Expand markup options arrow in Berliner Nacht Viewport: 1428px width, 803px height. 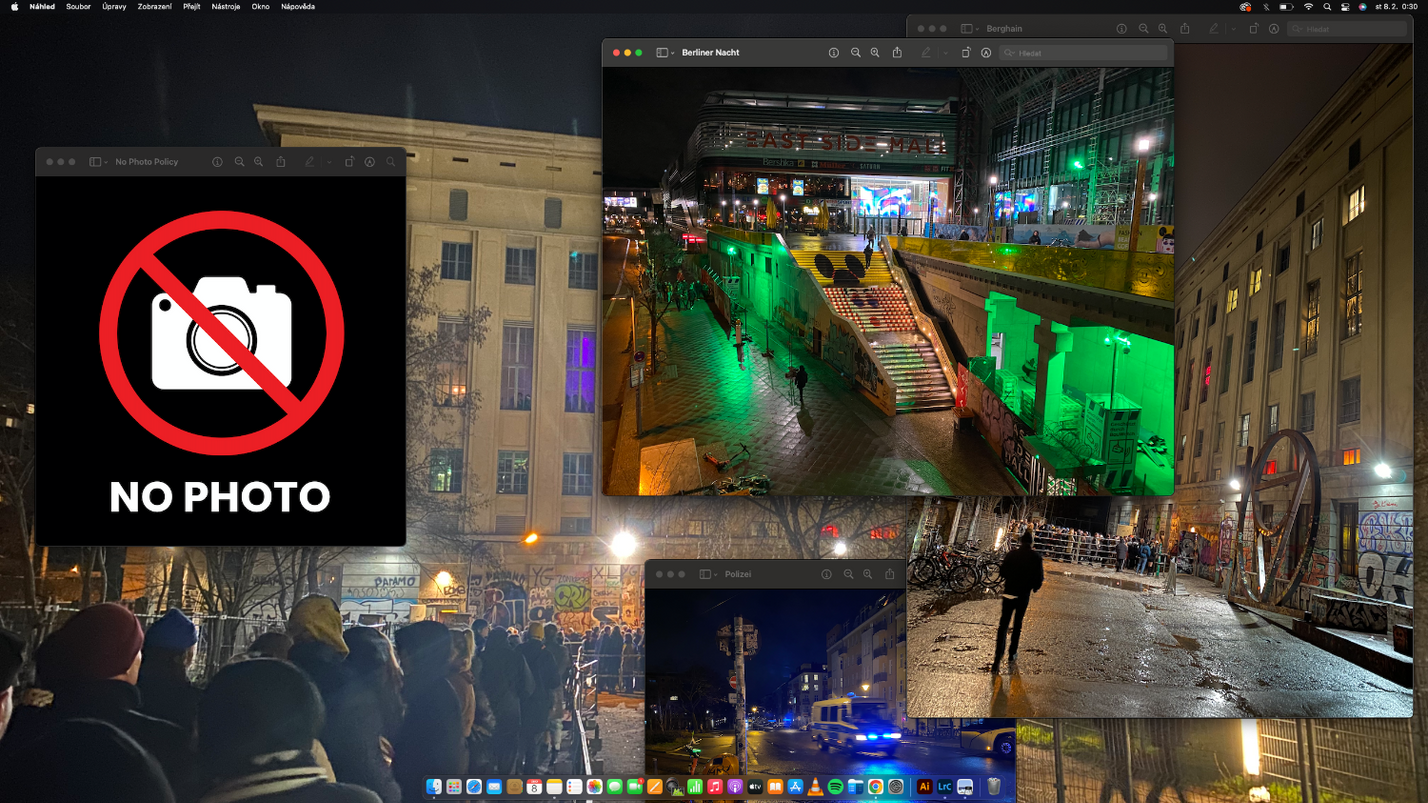point(945,53)
